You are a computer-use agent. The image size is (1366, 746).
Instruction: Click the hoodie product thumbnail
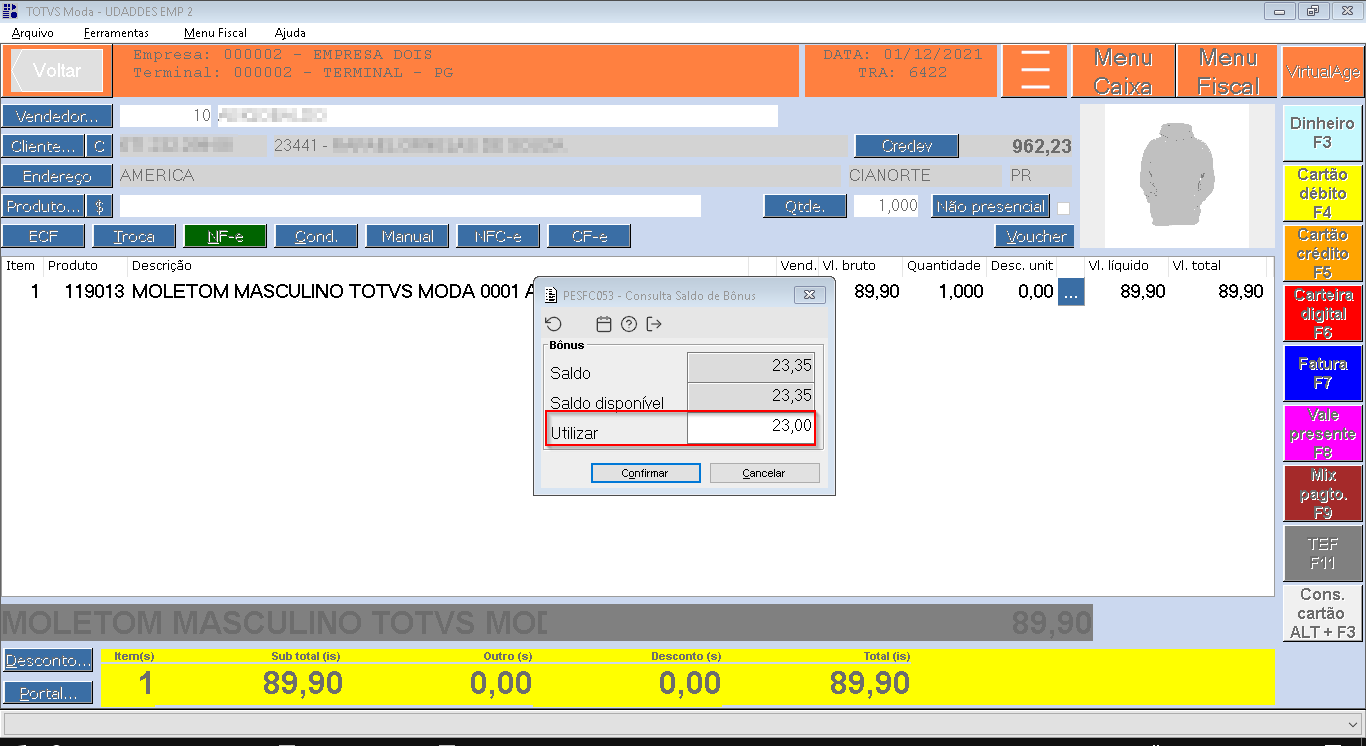pyautogui.click(x=1177, y=178)
